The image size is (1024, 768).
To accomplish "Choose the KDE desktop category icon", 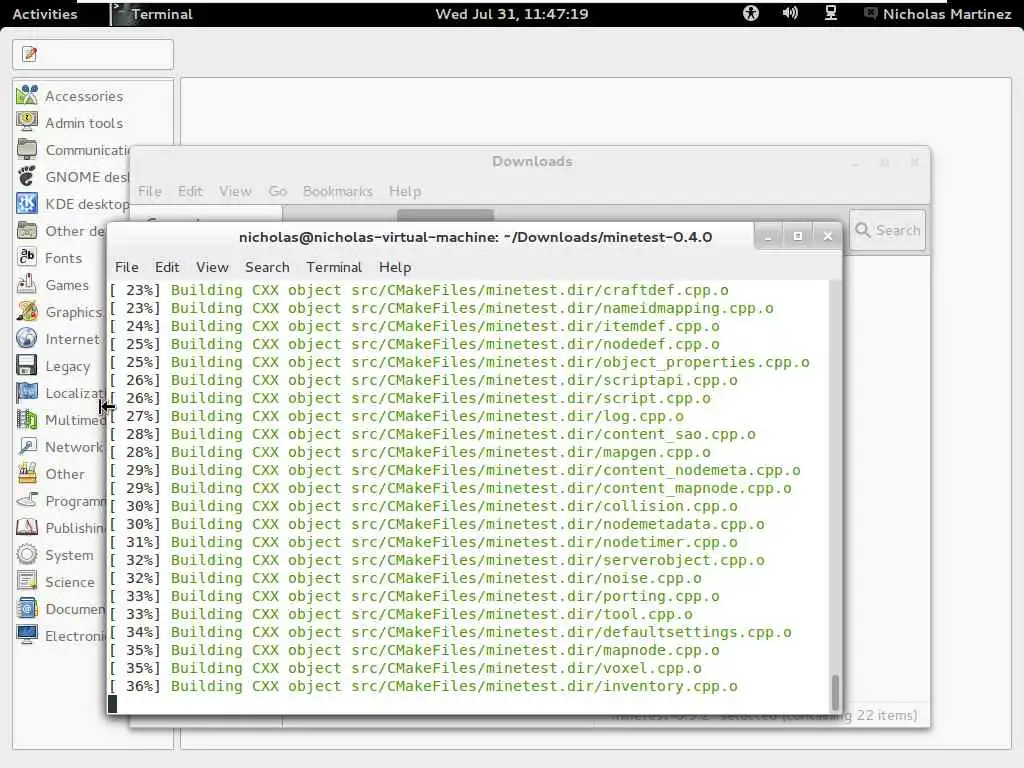I will pos(27,204).
